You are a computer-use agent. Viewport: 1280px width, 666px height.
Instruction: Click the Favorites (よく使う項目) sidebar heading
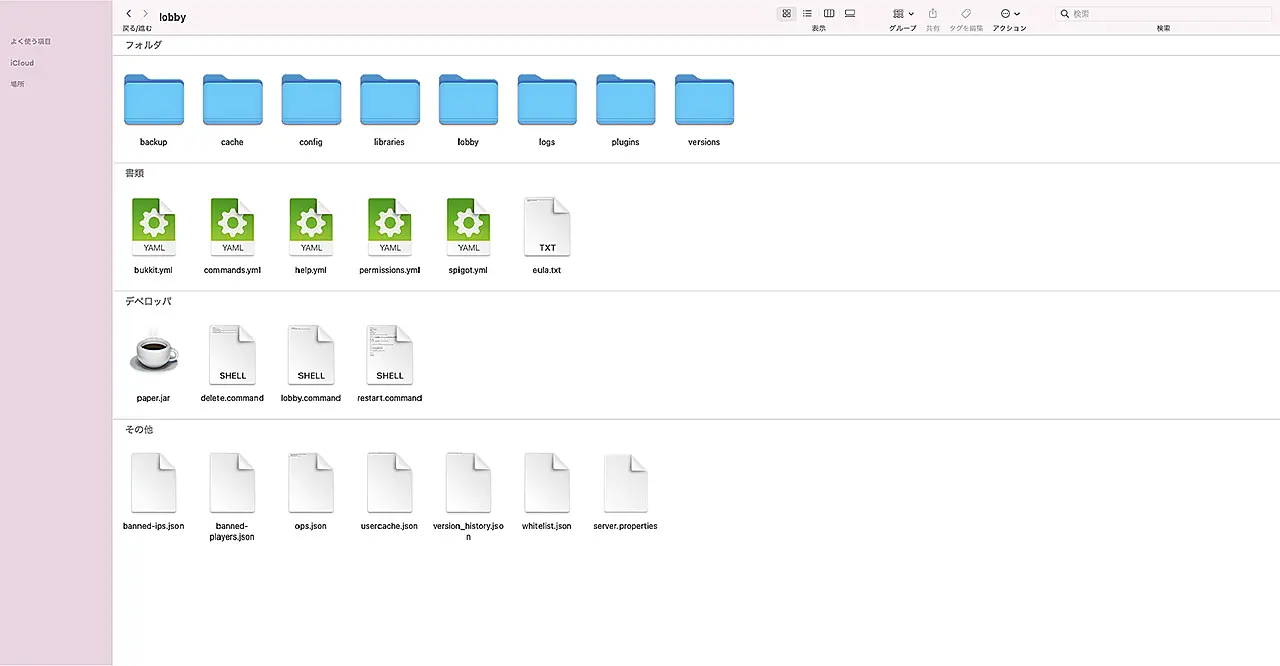31,42
